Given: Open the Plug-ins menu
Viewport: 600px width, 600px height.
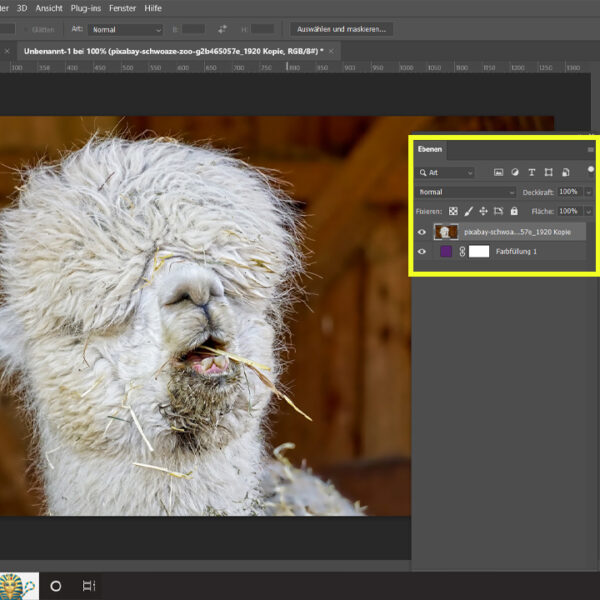Looking at the screenshot, I should point(85,8).
